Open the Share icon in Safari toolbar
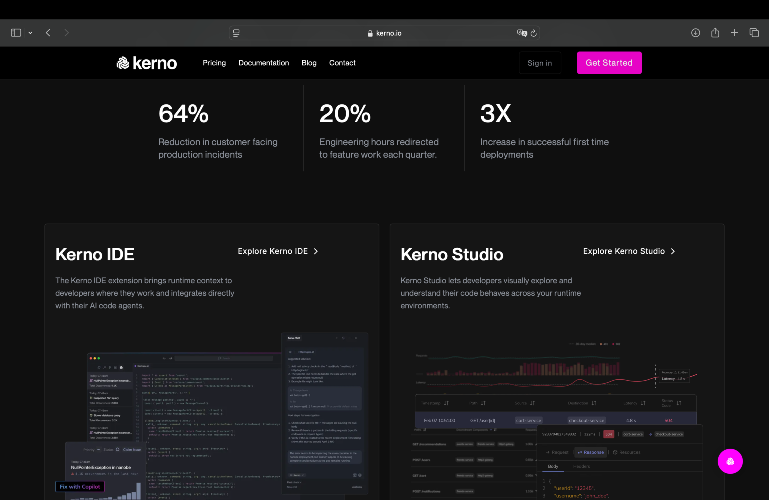 tap(715, 33)
